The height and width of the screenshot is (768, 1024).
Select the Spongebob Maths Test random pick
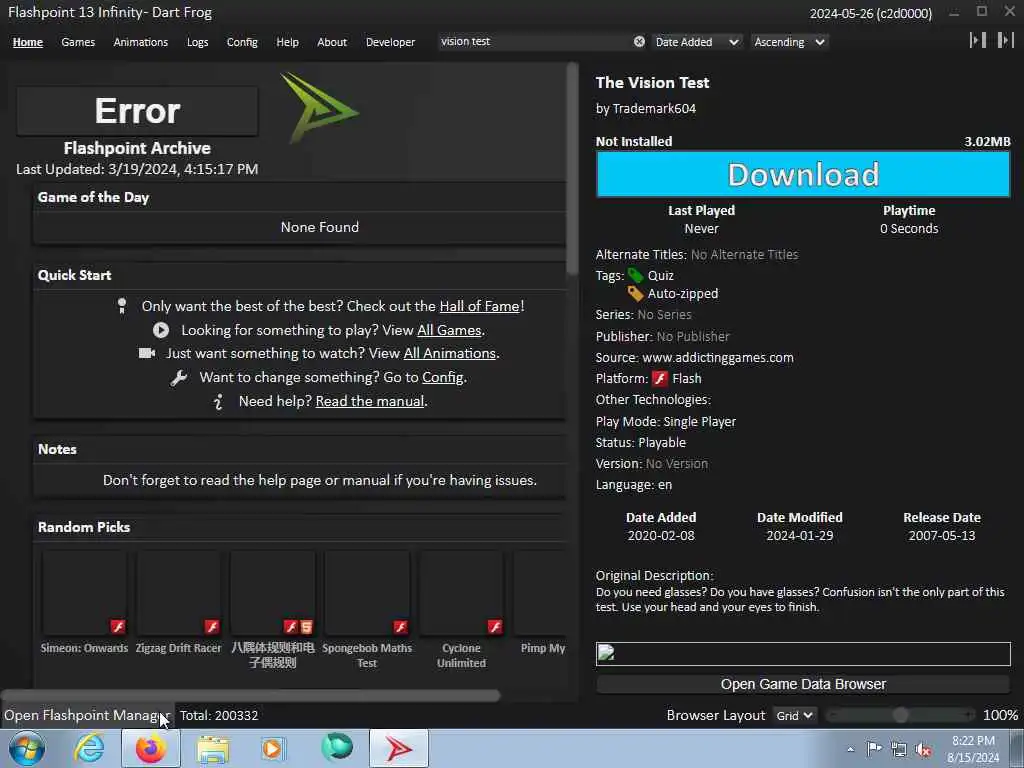[x=367, y=609]
